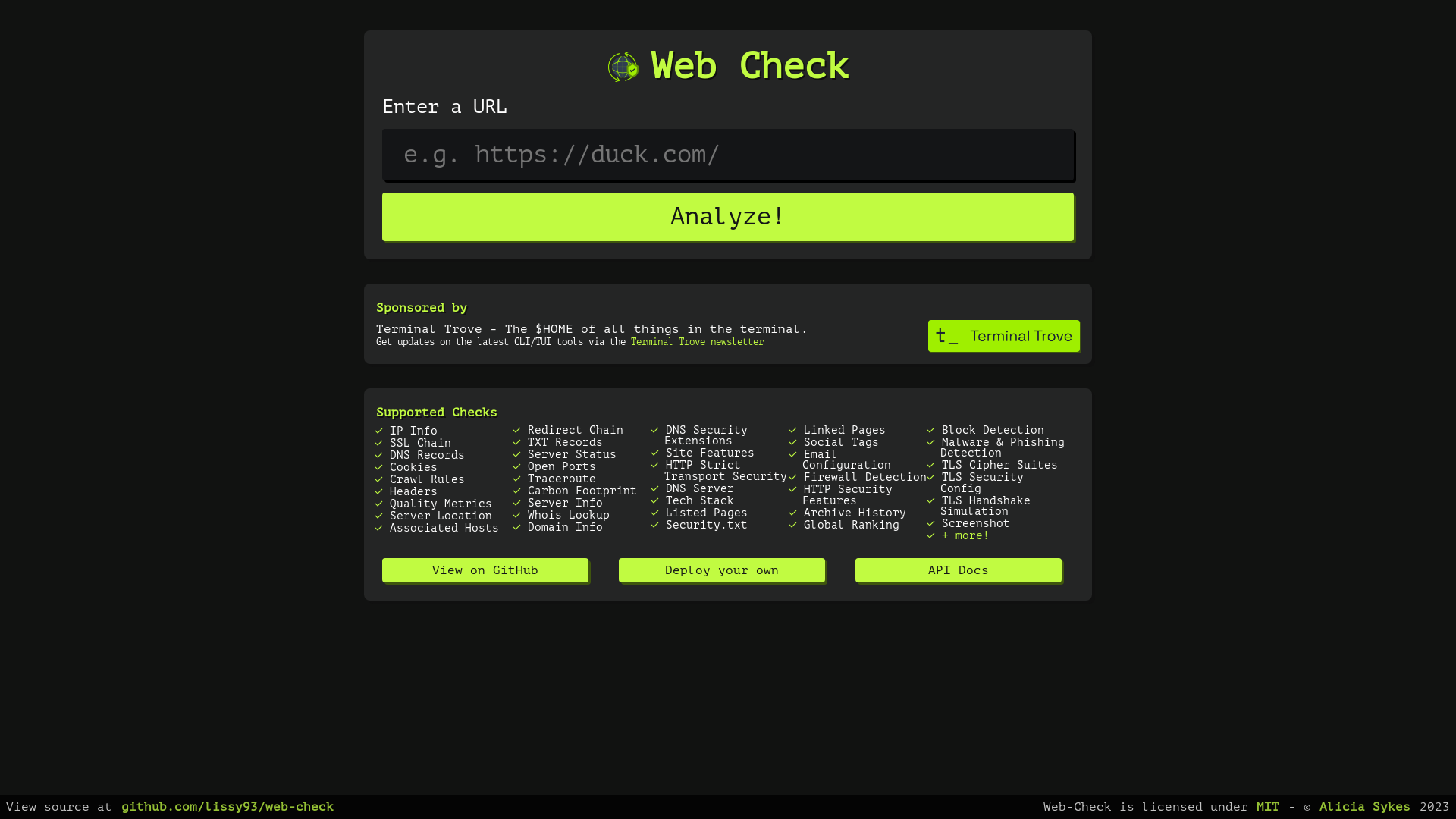The height and width of the screenshot is (819, 1456).
Task: Click the URL input field
Action: tap(728, 155)
